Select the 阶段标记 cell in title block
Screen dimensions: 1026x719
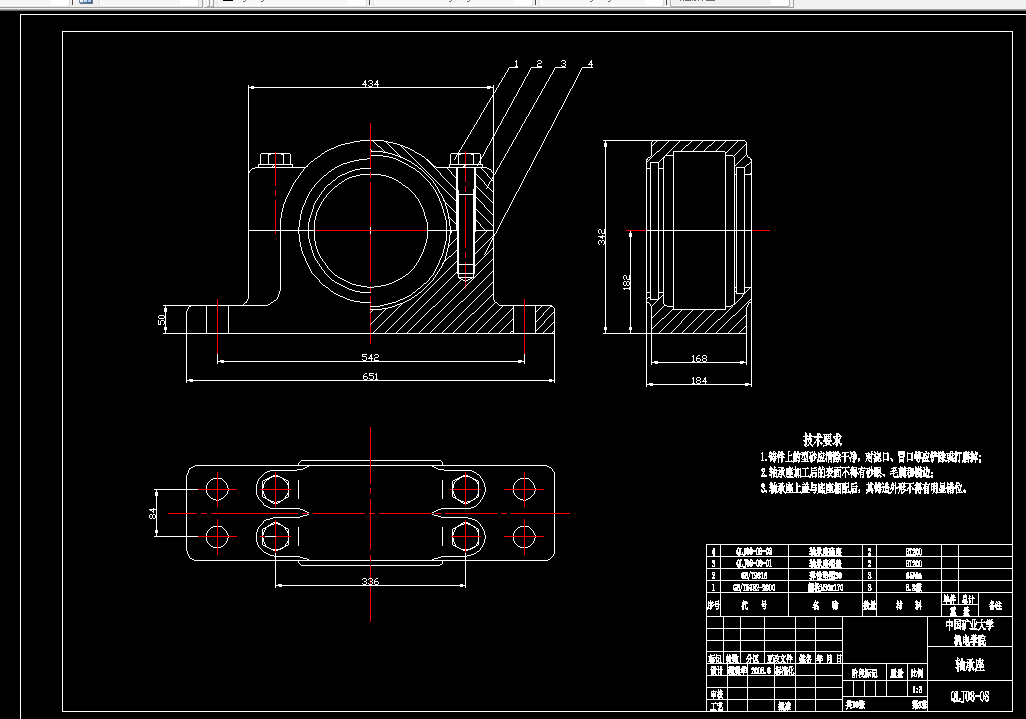(x=864, y=673)
